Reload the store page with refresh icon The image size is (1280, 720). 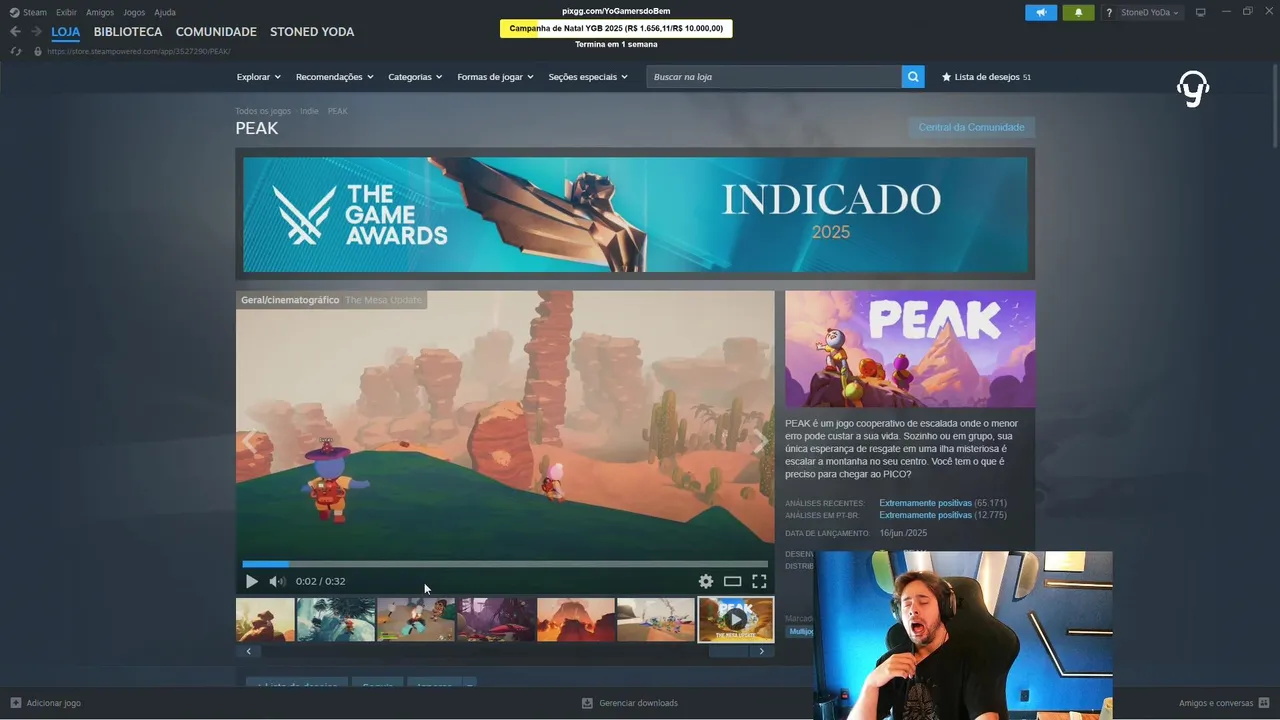(16, 51)
